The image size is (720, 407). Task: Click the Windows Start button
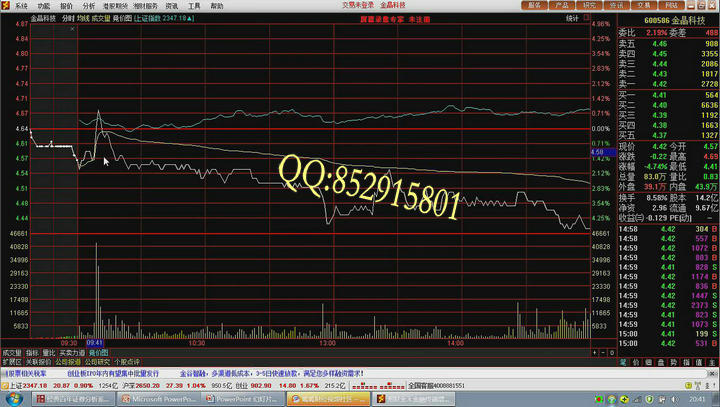point(14,399)
